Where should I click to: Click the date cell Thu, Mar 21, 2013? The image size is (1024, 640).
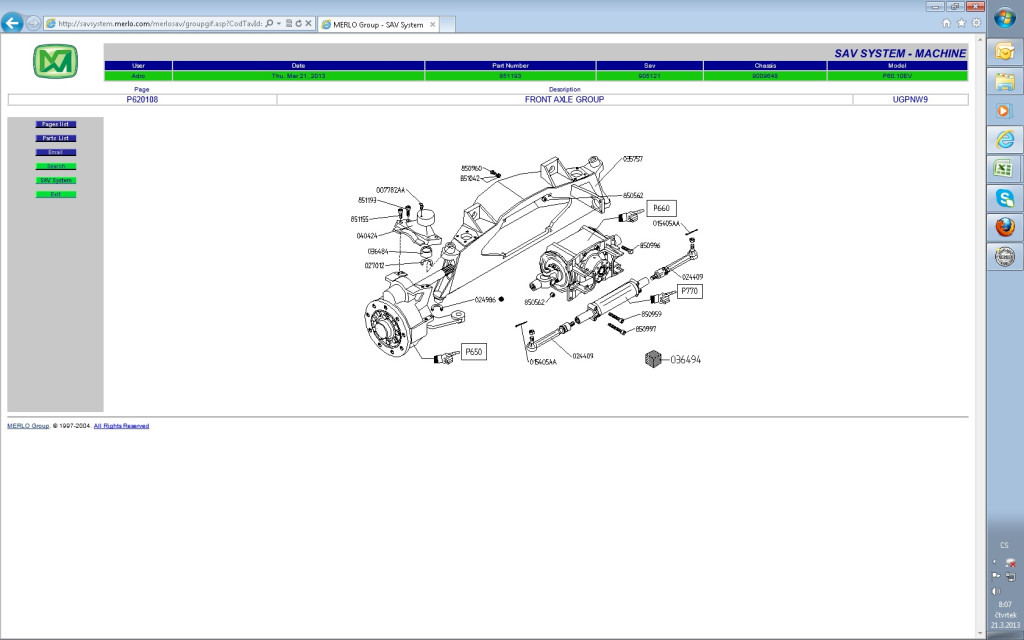(x=298, y=76)
